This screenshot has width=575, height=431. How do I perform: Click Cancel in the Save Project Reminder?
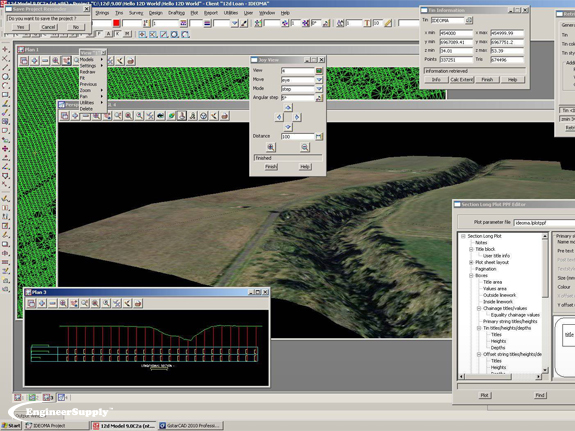pyautogui.click(x=48, y=27)
